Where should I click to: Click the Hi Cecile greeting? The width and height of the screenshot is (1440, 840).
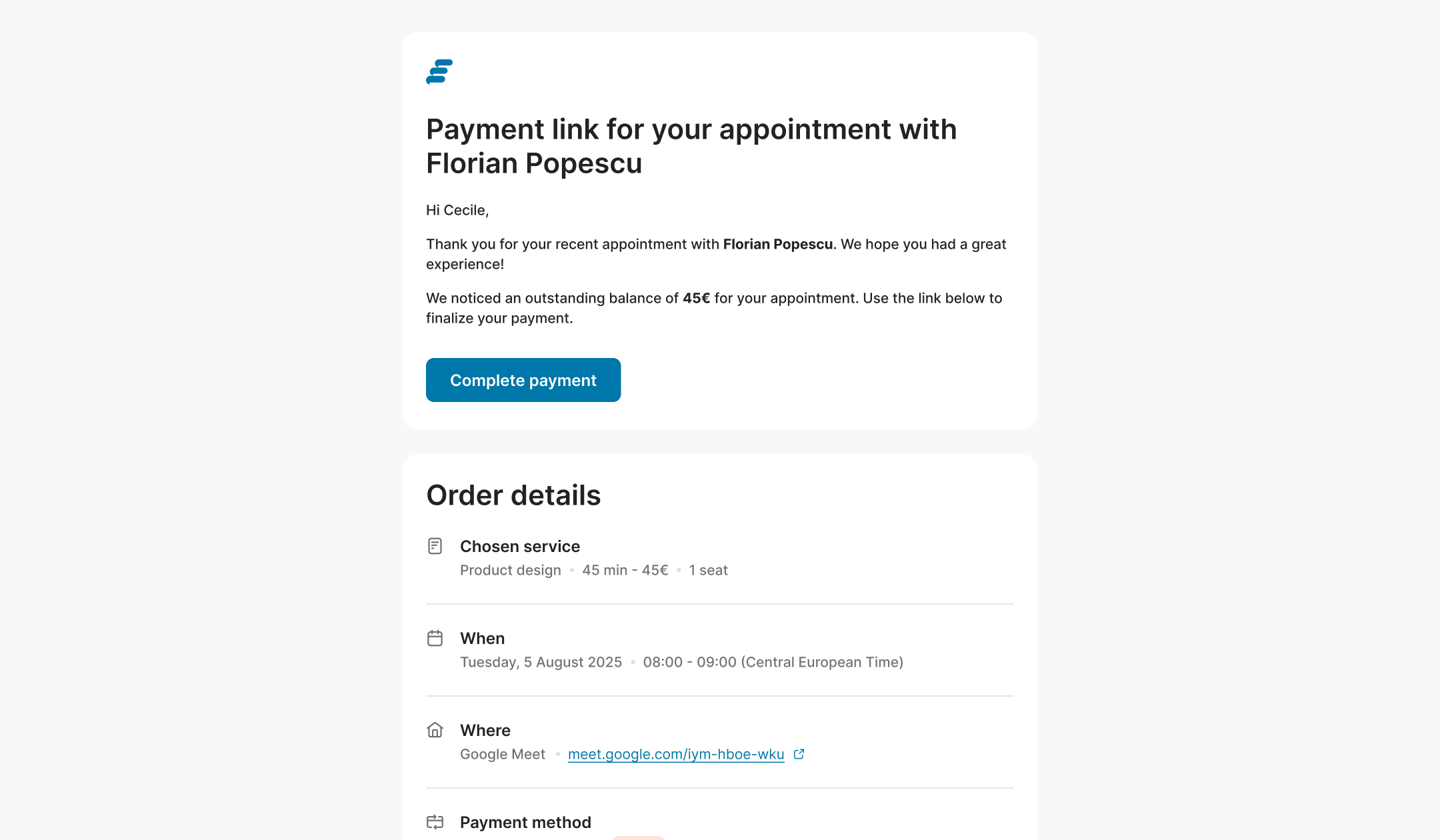click(457, 210)
